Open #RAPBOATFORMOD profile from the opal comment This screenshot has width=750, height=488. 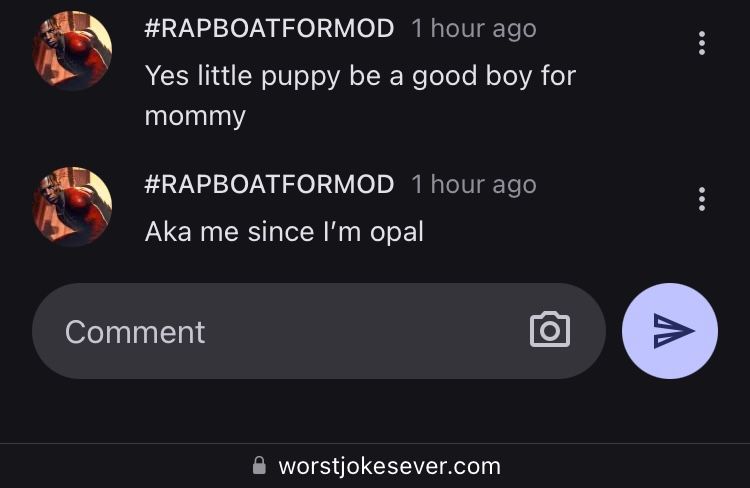click(x=269, y=184)
